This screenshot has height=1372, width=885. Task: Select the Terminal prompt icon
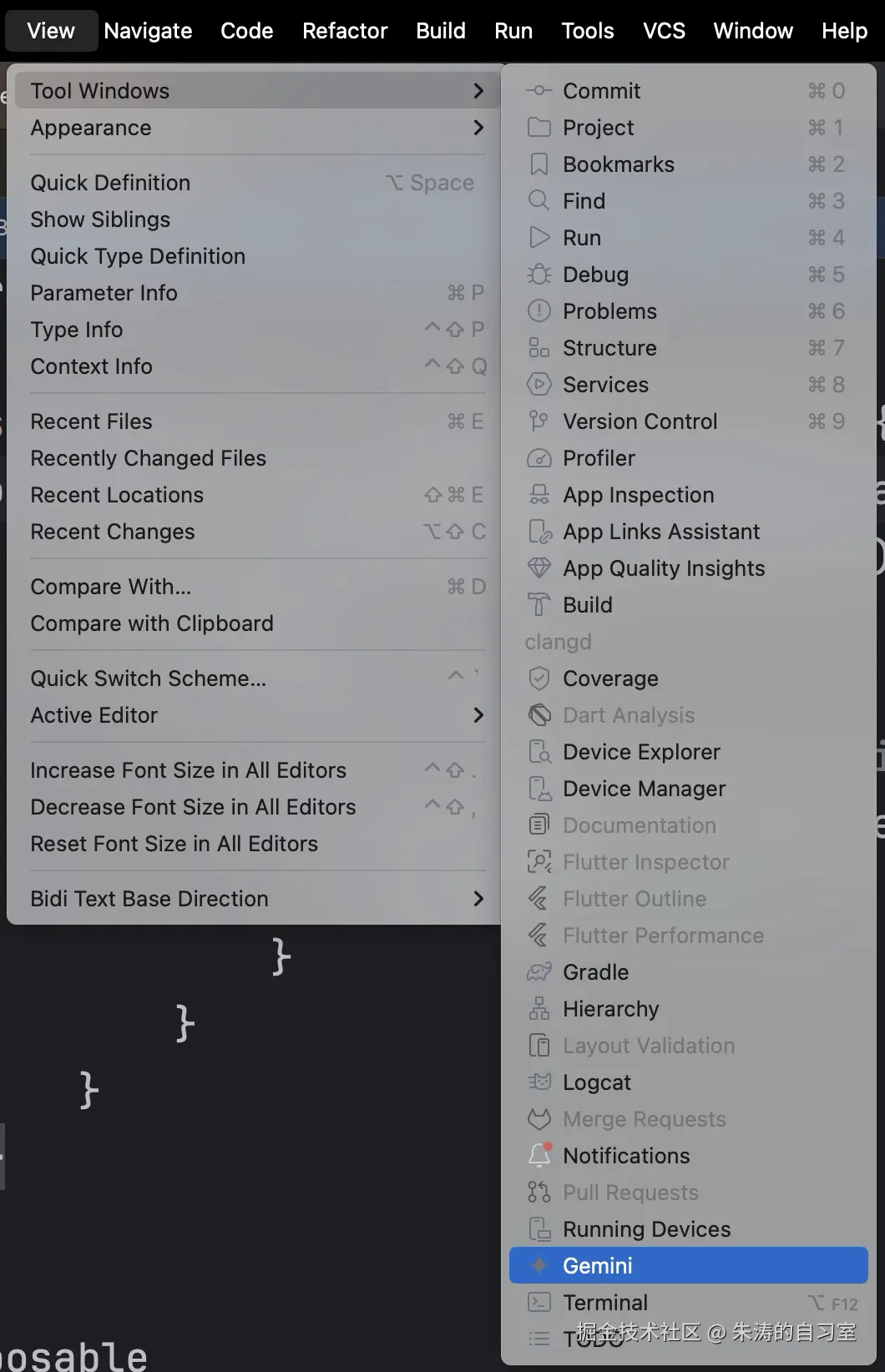tap(539, 1303)
